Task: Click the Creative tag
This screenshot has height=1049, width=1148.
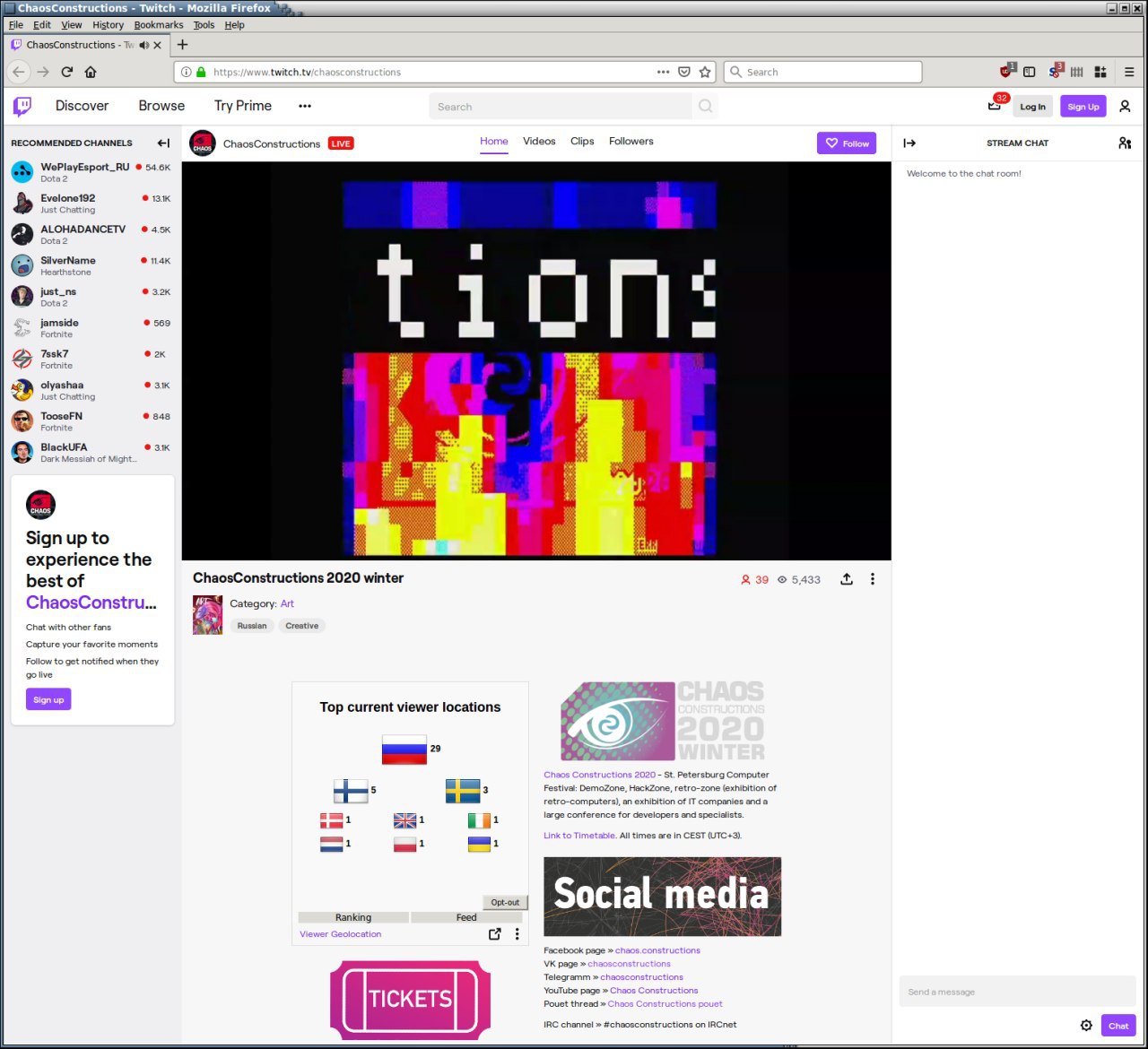Action: (x=302, y=626)
